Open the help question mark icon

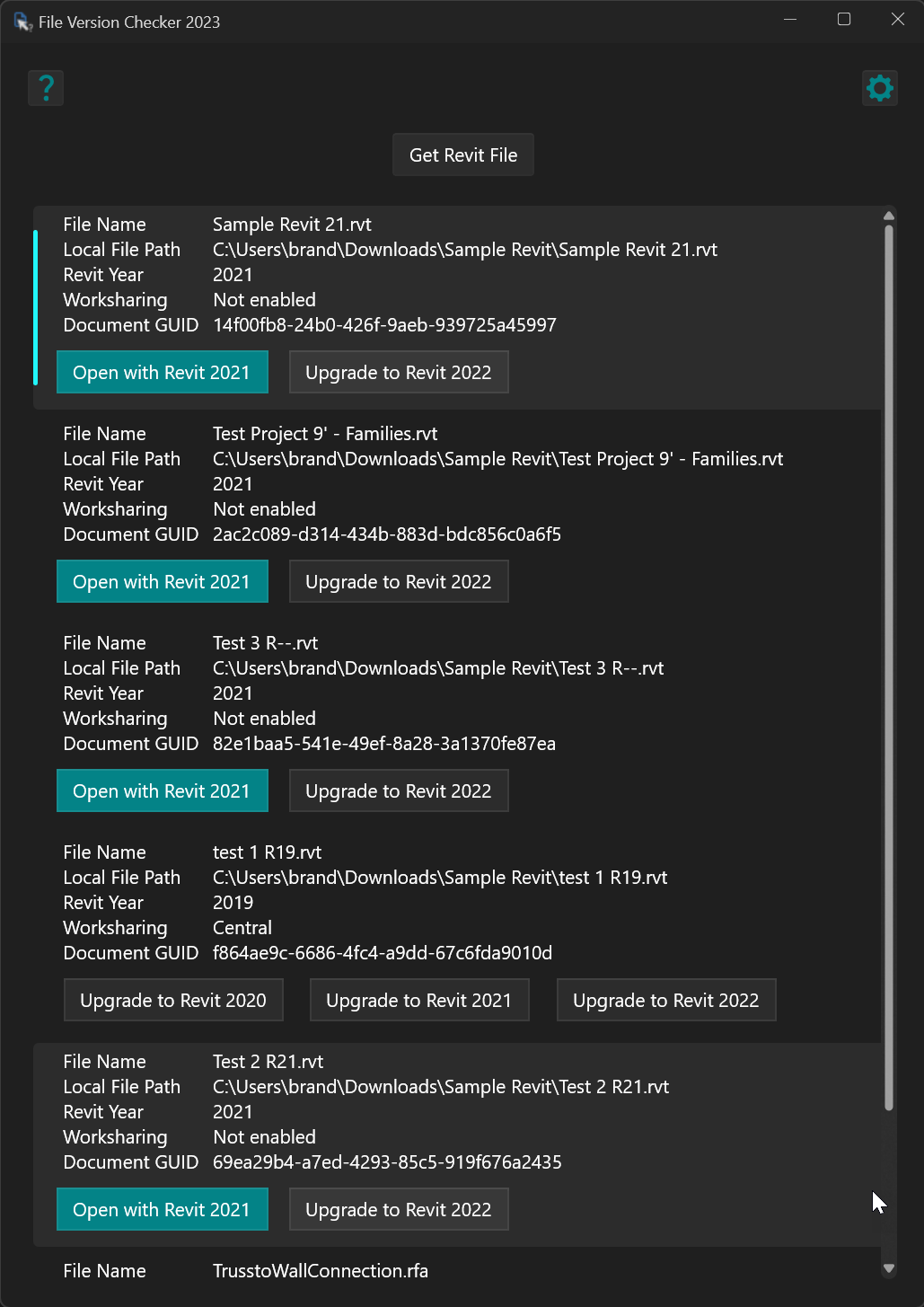pos(46,88)
